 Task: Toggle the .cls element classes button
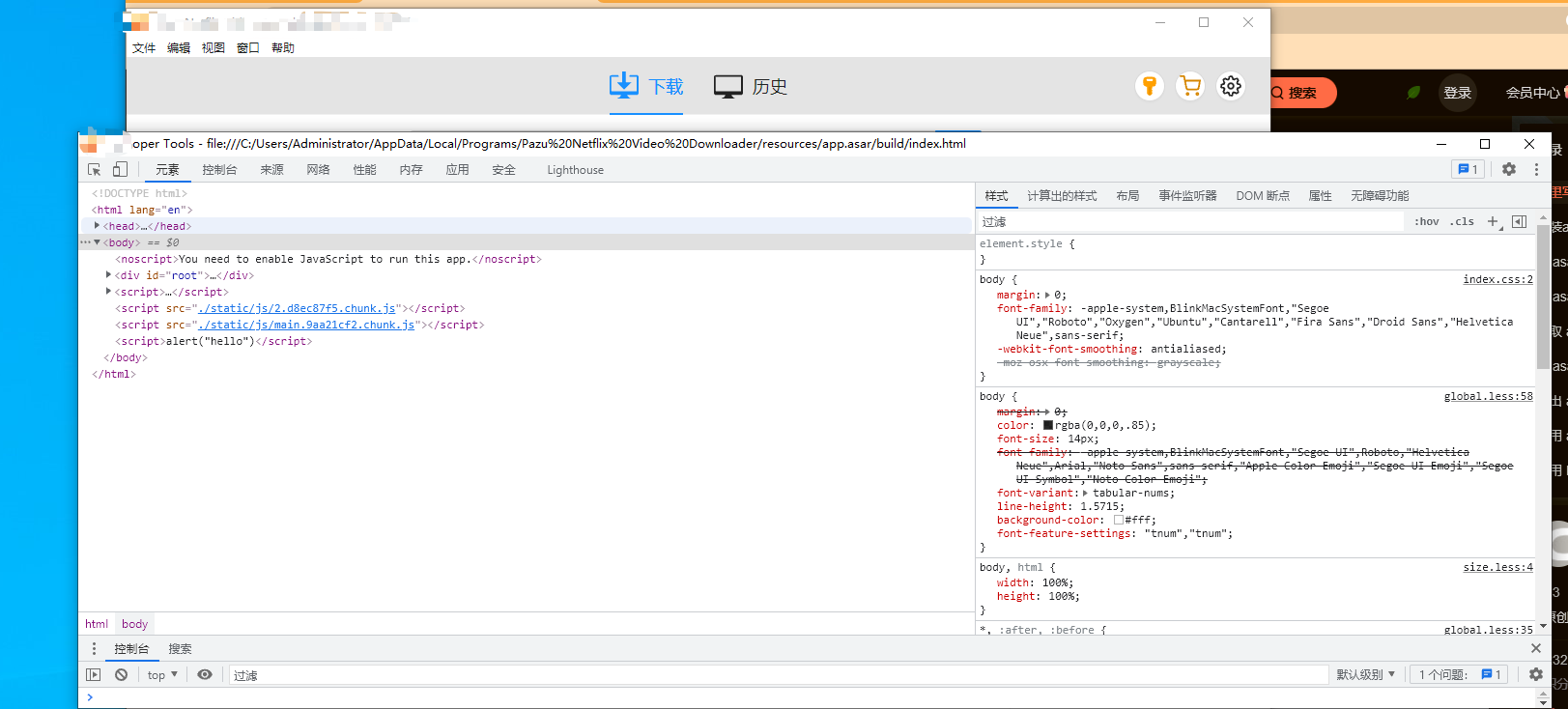tap(1462, 221)
